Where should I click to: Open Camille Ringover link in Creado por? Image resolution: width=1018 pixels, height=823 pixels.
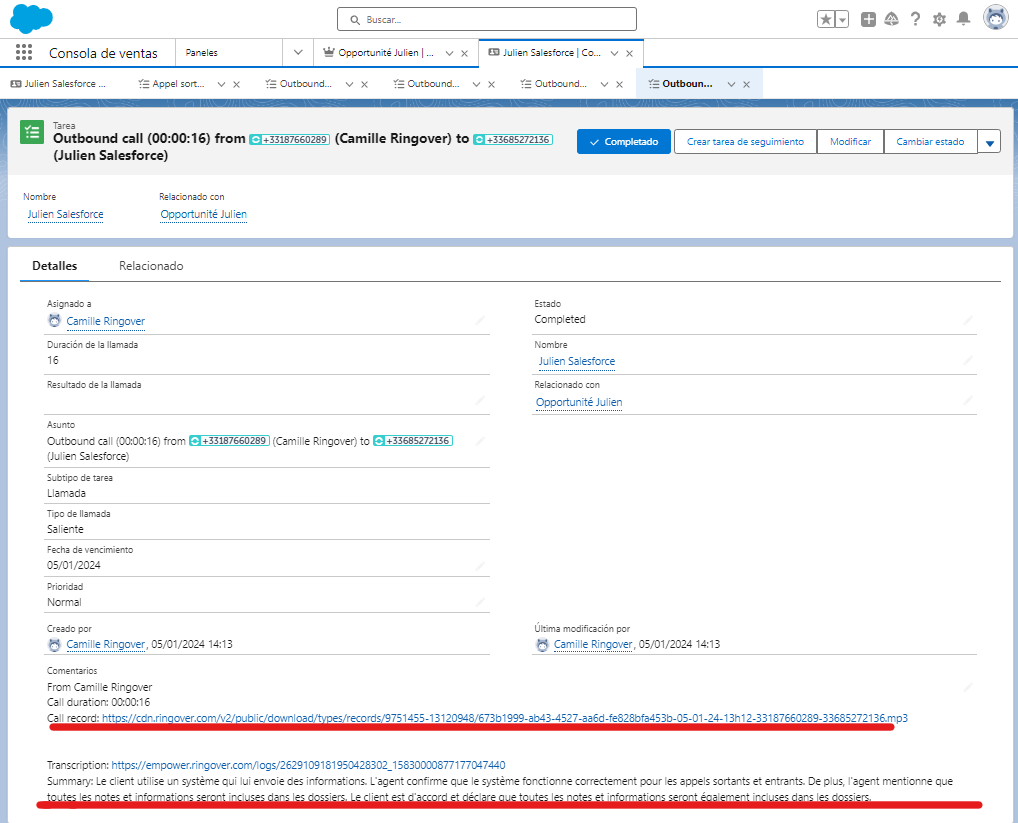[x=105, y=645]
